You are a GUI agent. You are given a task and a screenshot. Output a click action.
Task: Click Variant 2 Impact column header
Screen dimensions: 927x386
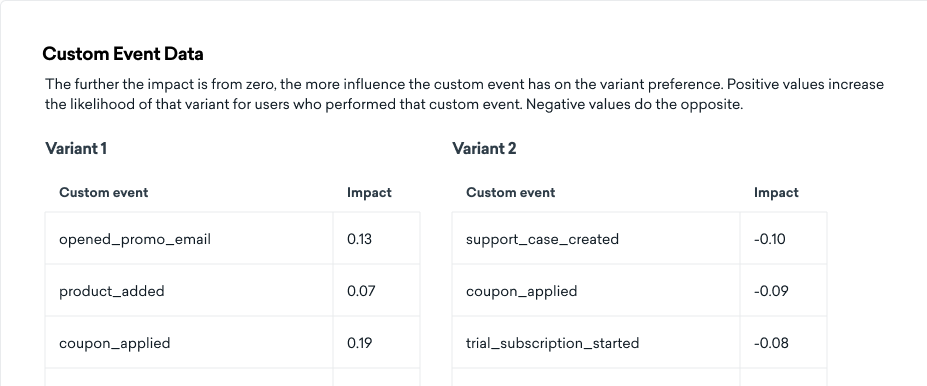776,193
